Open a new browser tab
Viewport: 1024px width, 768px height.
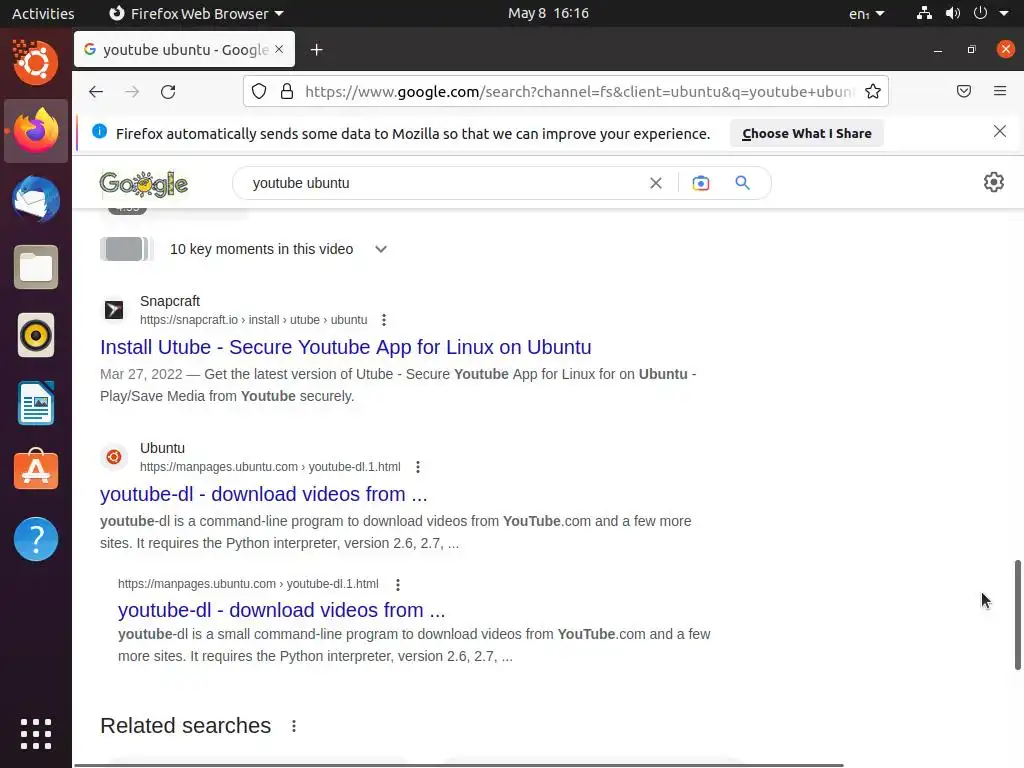pos(317,50)
